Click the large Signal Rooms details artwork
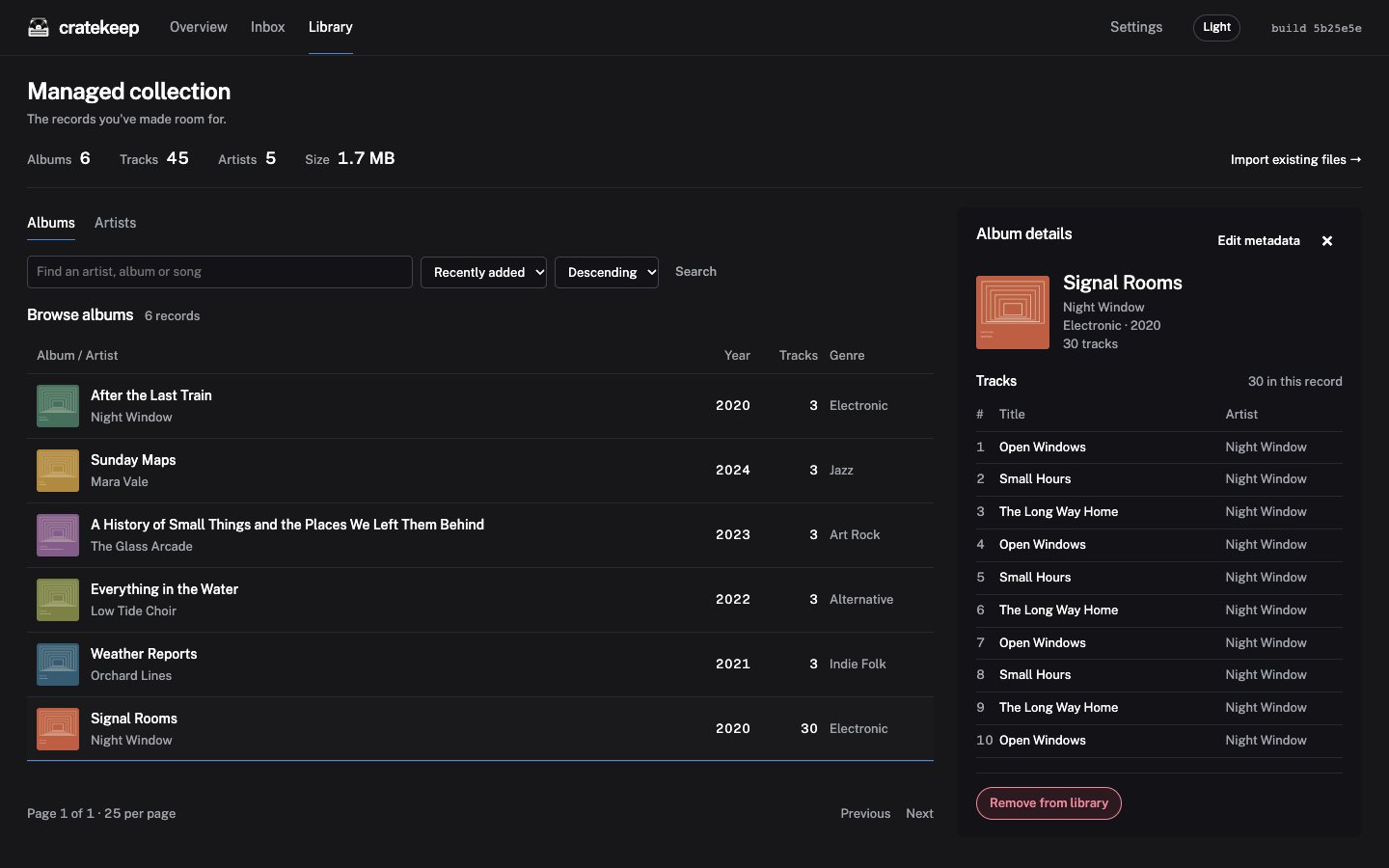 click(1013, 312)
